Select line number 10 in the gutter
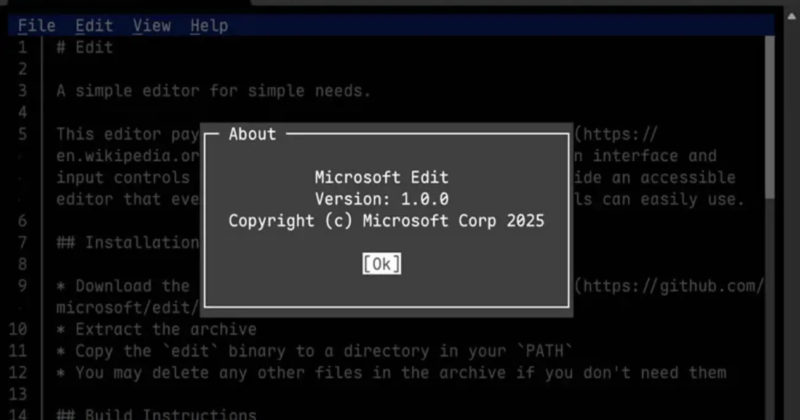The height and width of the screenshot is (420, 800). (20, 330)
